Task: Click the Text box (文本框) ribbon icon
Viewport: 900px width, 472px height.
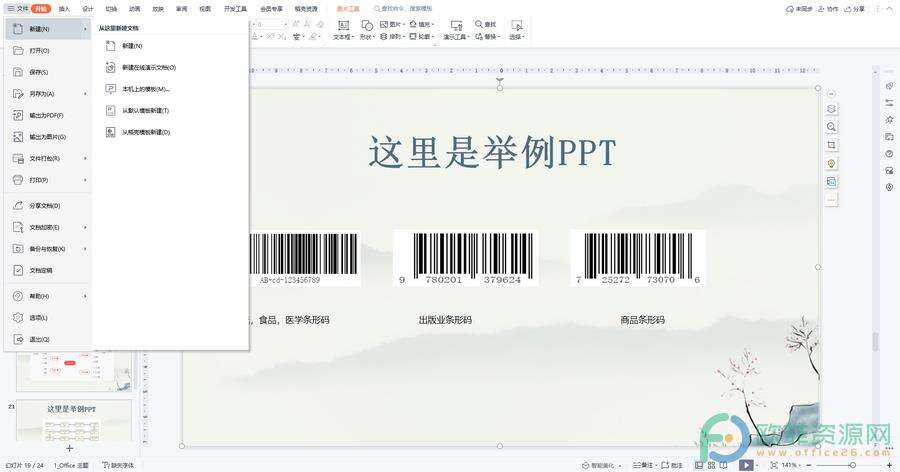Action: point(343,25)
